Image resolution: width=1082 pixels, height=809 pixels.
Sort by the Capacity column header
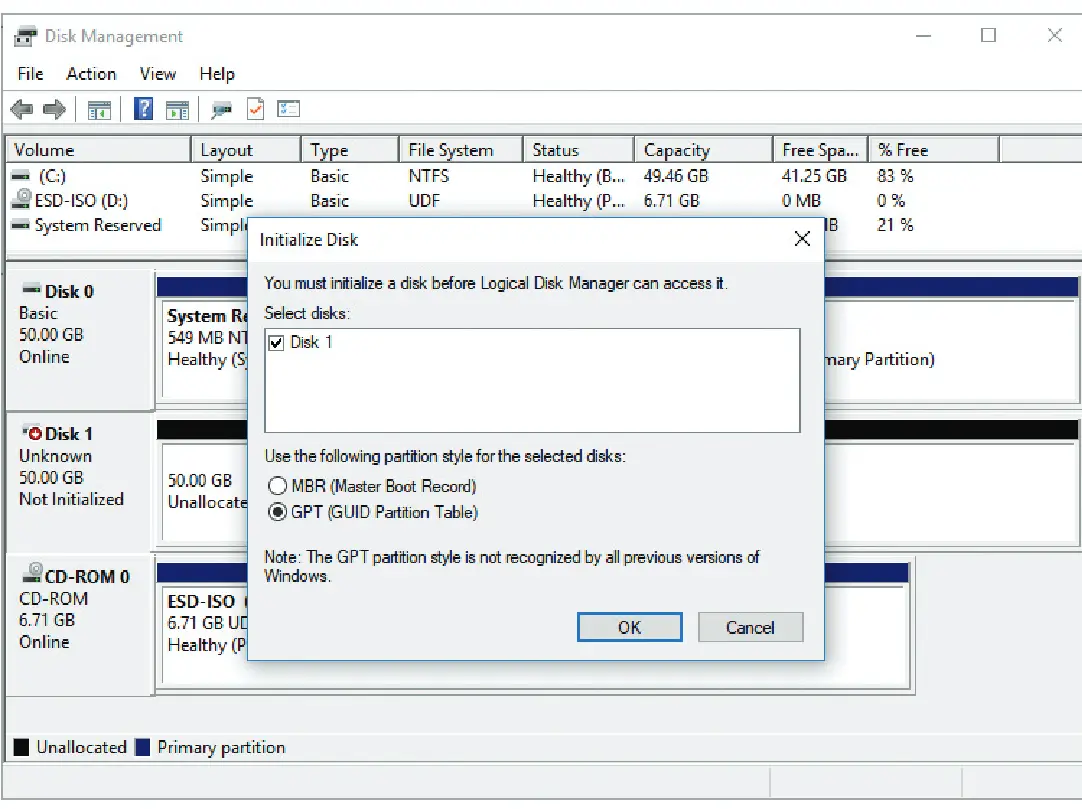point(677,150)
